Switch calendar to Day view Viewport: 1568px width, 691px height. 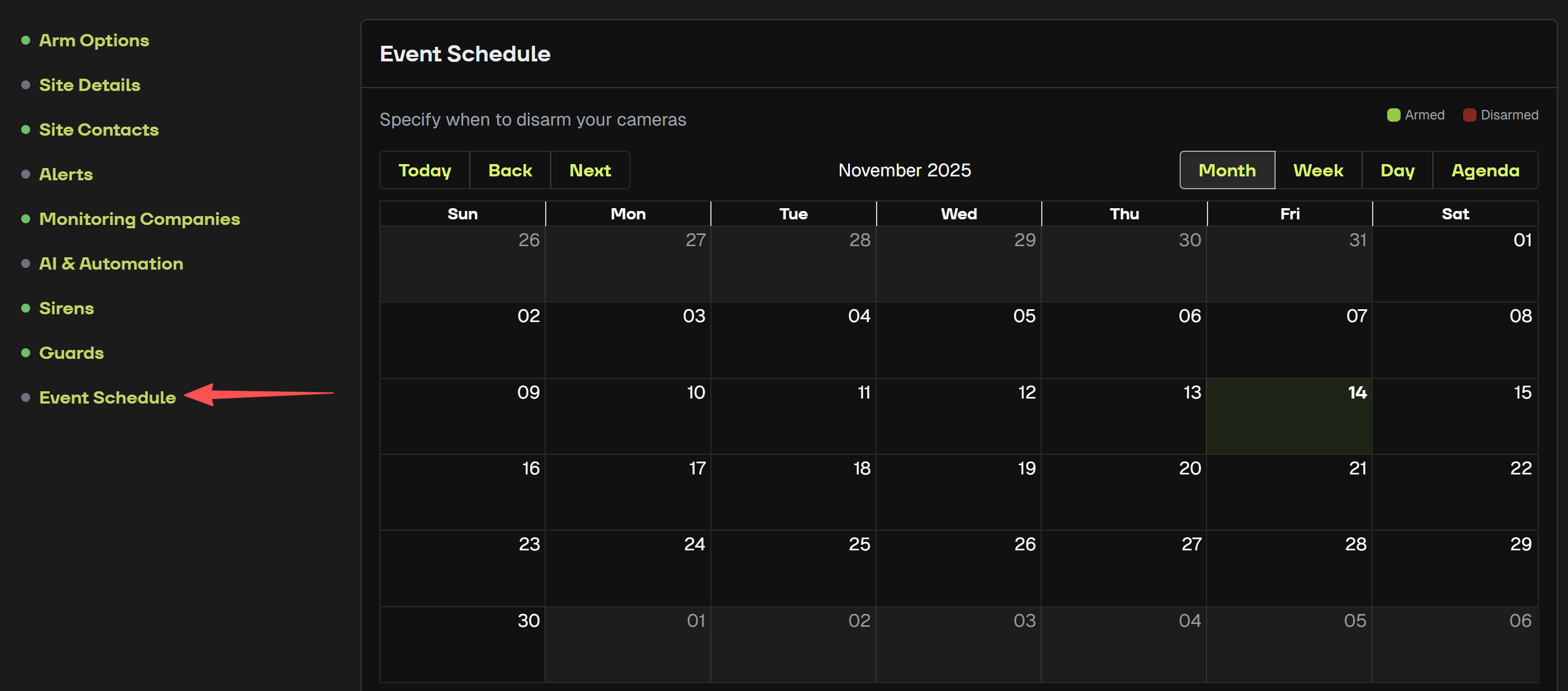pos(1397,170)
